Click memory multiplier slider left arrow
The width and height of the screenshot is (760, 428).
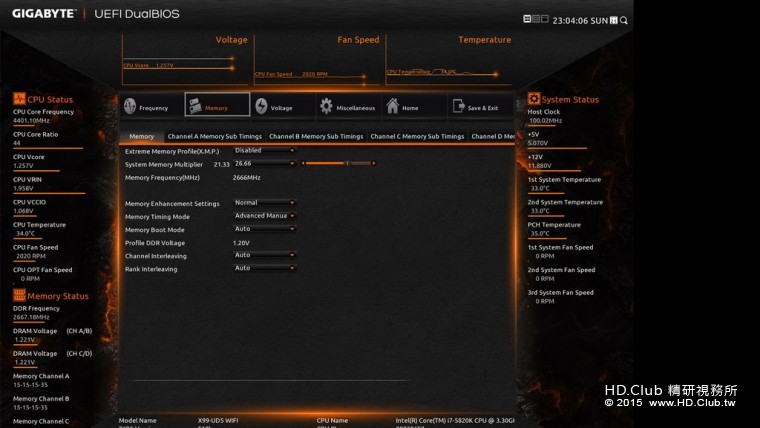tap(303, 163)
